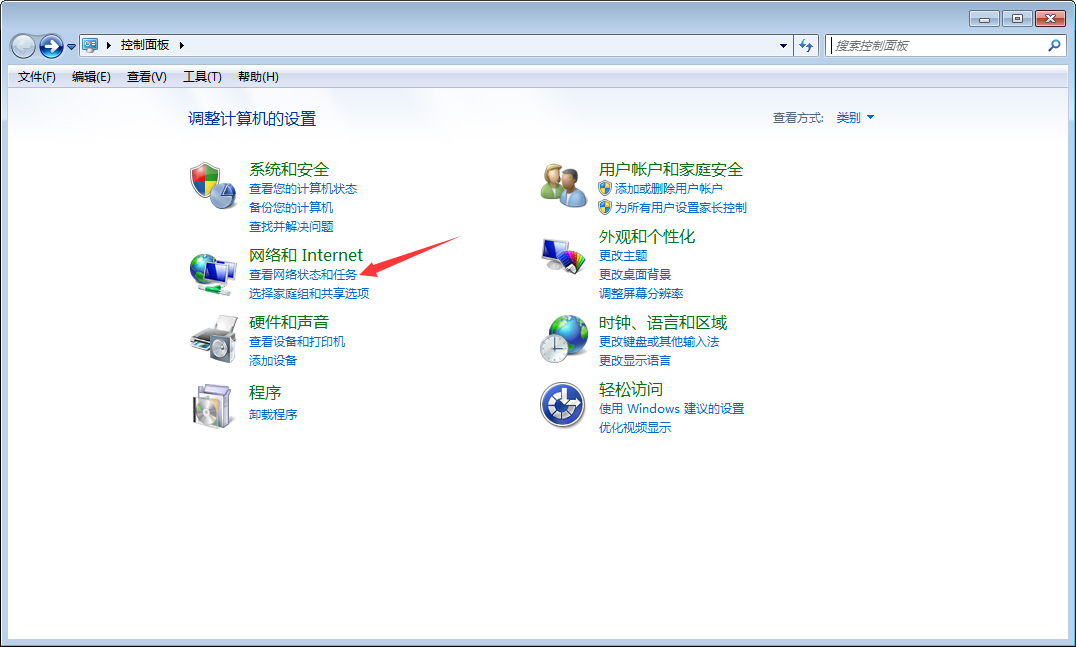Open the address bar history dropdown arrow

point(783,45)
